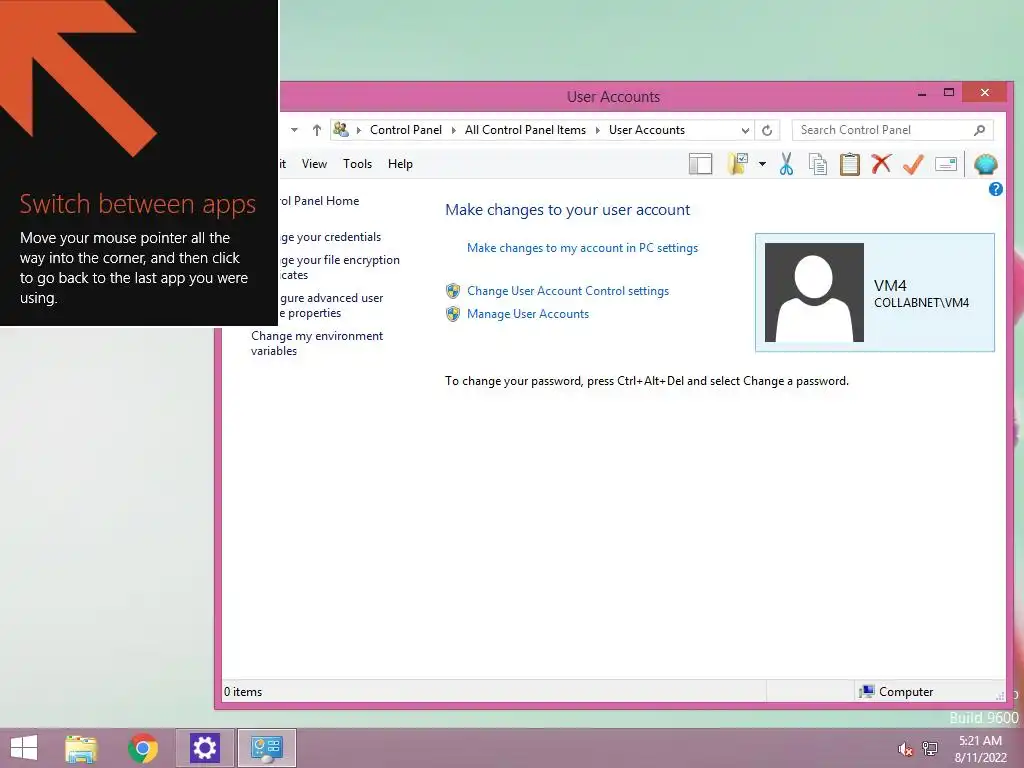Expand the address bar history dropdown
1024x768 pixels.
744,130
